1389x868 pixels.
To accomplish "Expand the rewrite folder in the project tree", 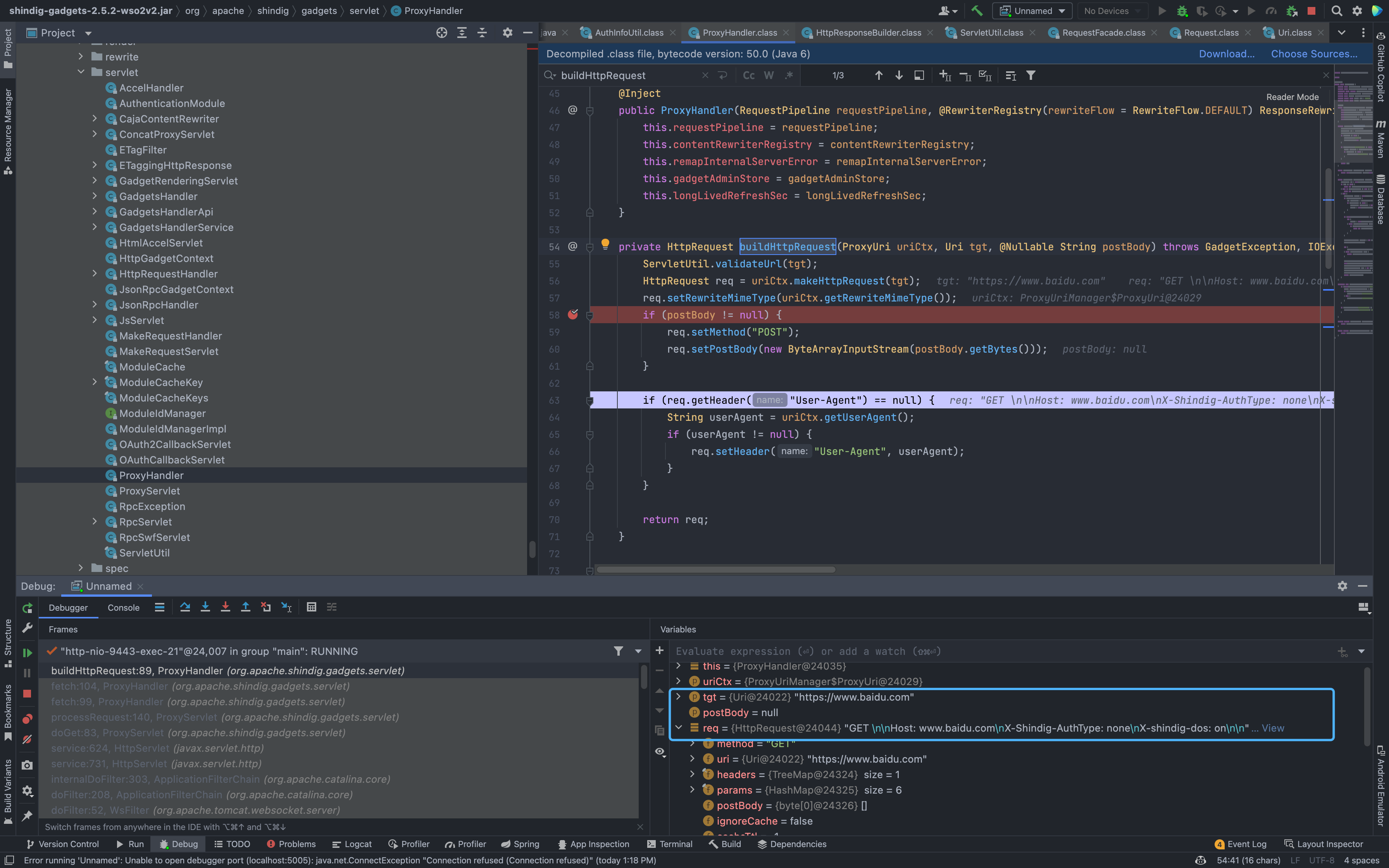I will click(81, 57).
